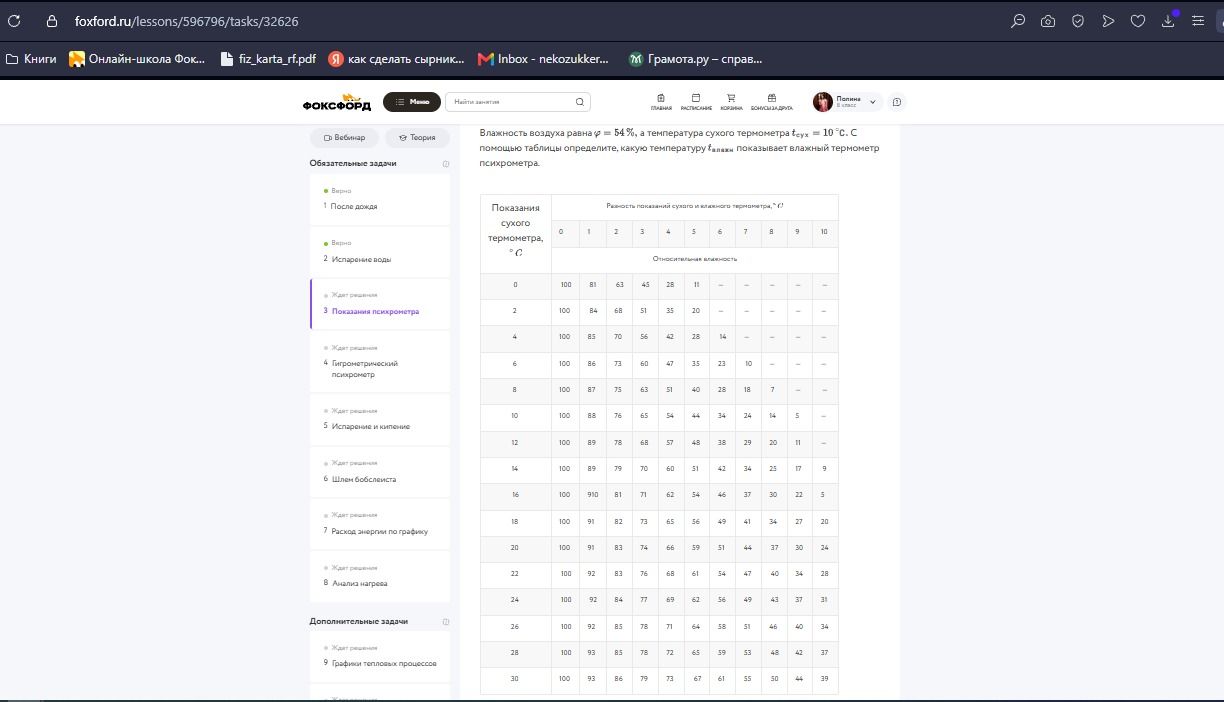Select task 6 Шлем бобслеиста

(380, 472)
